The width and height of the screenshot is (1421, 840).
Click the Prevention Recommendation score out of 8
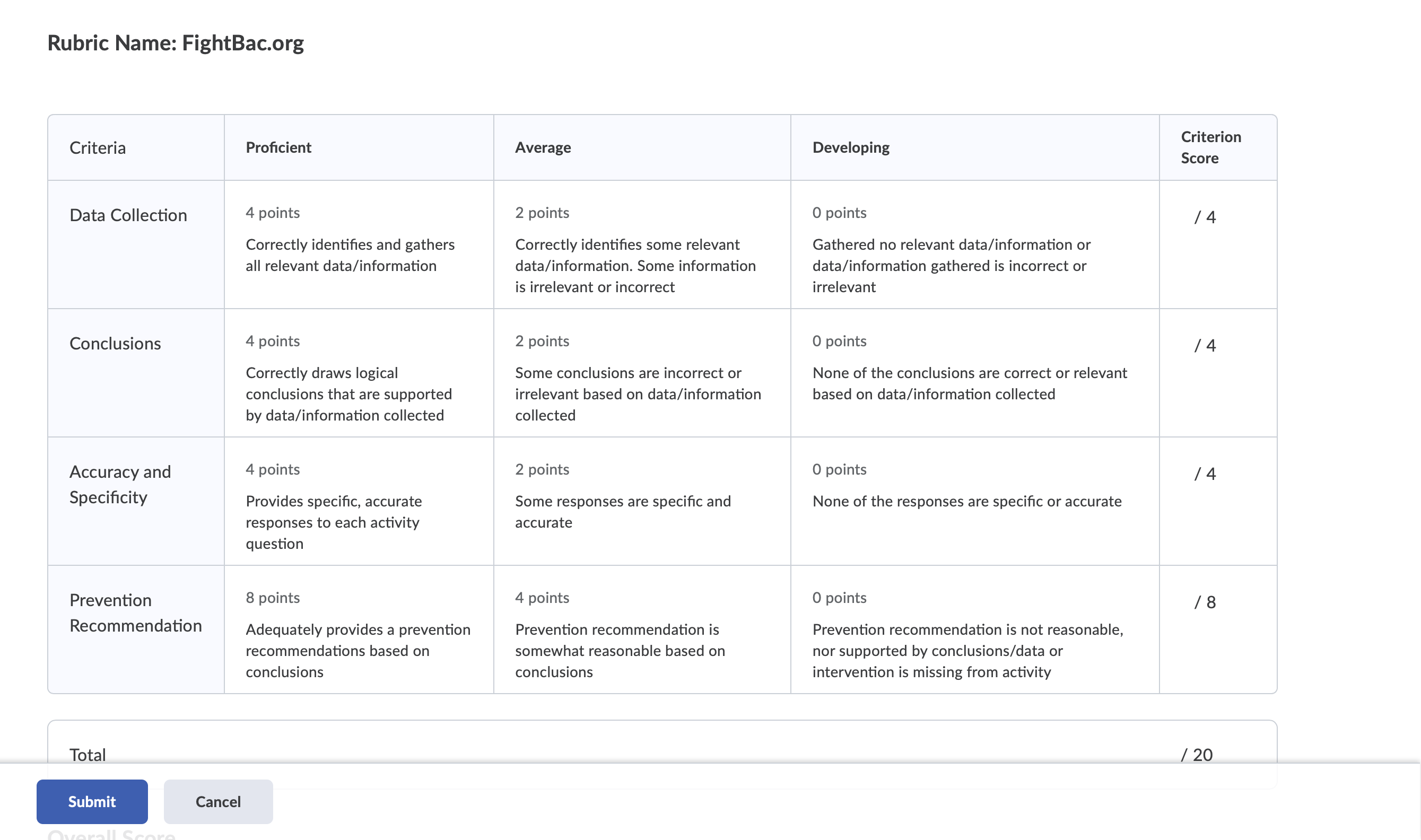pyautogui.click(x=1204, y=602)
